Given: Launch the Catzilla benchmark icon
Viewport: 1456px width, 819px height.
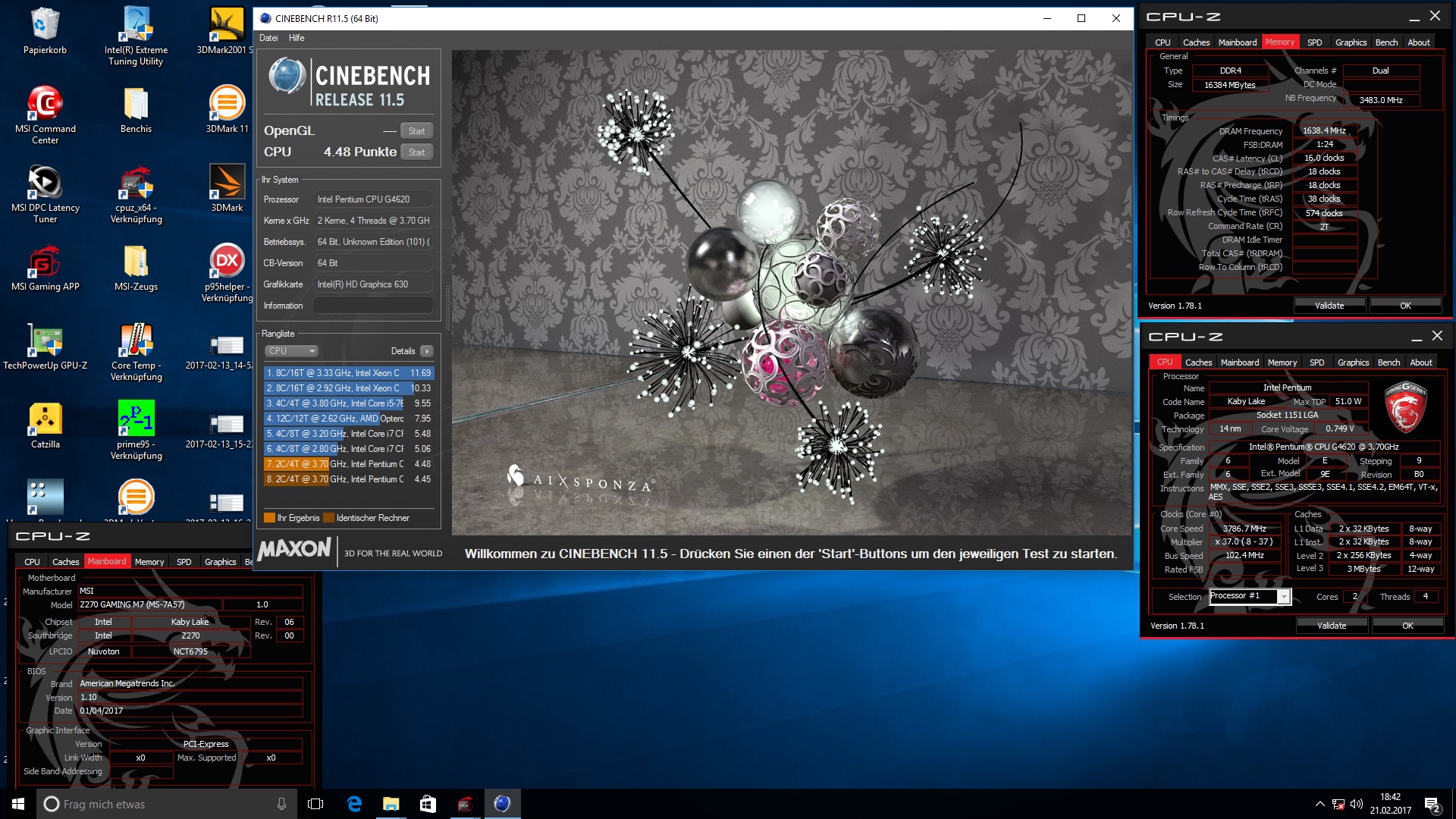Looking at the screenshot, I should tap(45, 425).
